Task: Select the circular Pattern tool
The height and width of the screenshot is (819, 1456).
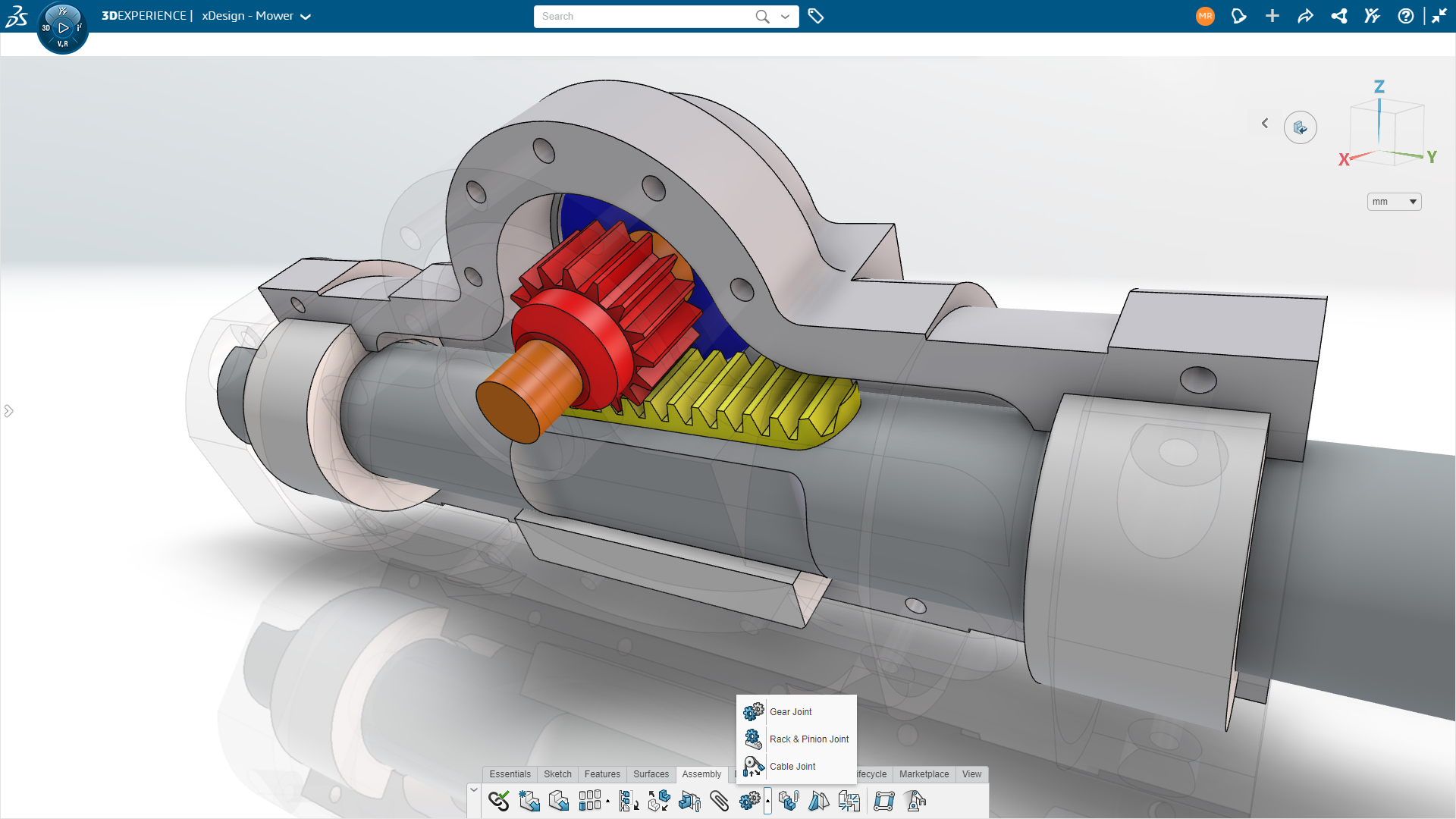Action: click(591, 801)
